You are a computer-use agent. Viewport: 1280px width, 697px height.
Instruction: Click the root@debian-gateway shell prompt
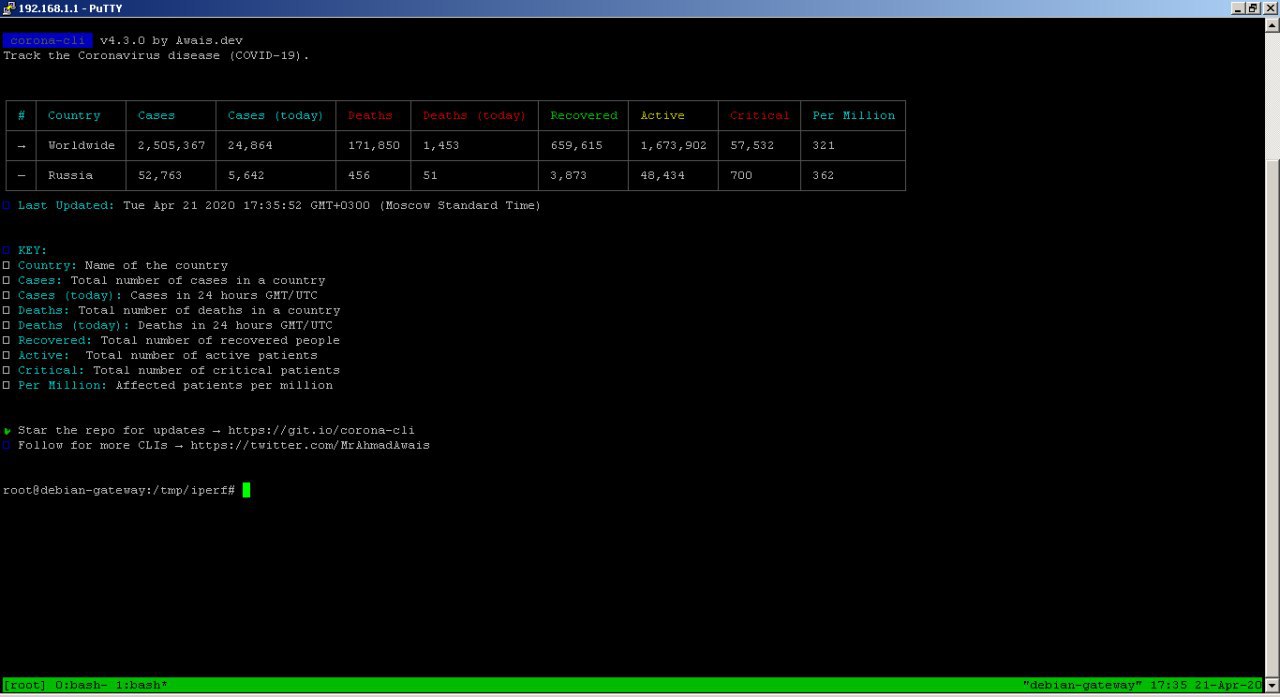pyautogui.click(x=119, y=491)
